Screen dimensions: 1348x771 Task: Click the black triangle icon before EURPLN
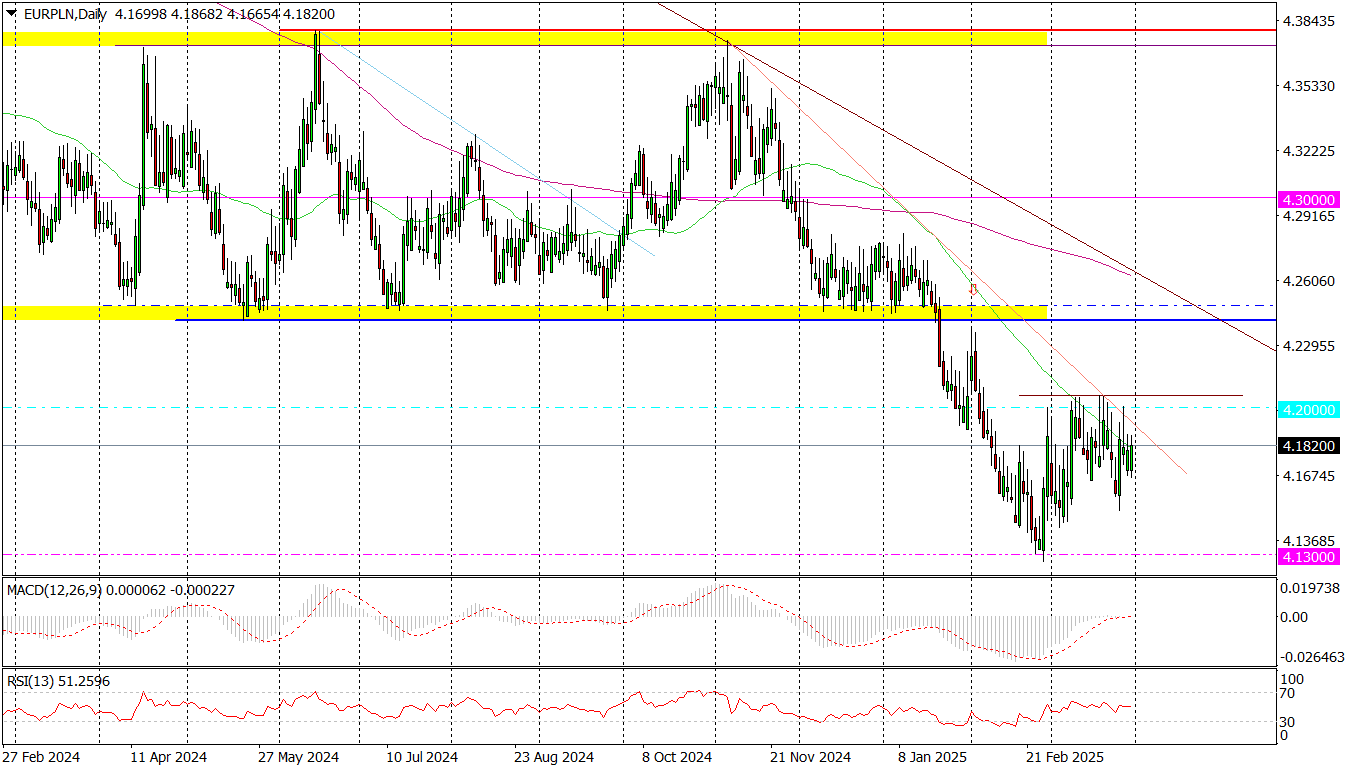[x=11, y=15]
